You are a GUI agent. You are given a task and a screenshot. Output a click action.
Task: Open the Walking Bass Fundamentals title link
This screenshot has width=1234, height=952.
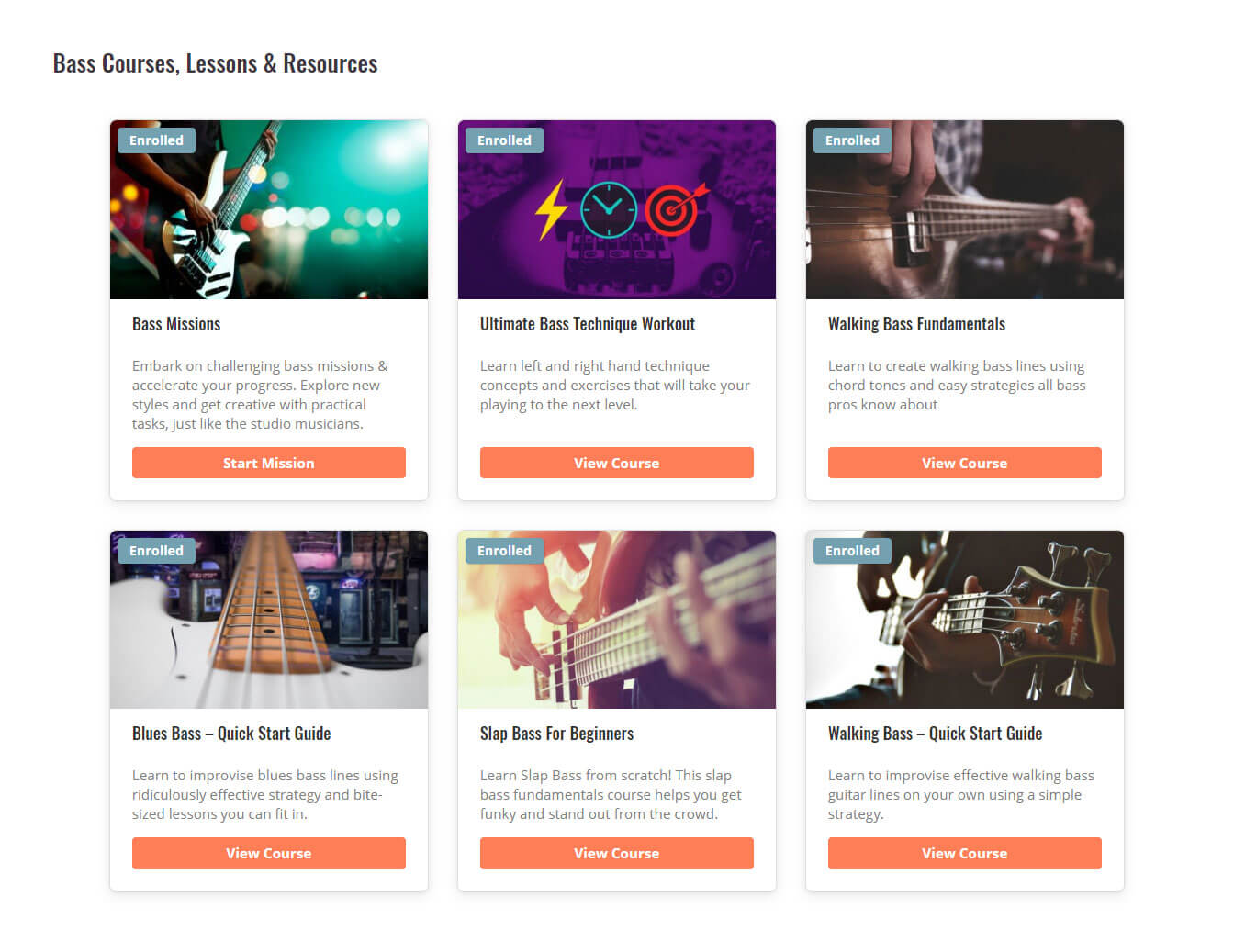(916, 324)
